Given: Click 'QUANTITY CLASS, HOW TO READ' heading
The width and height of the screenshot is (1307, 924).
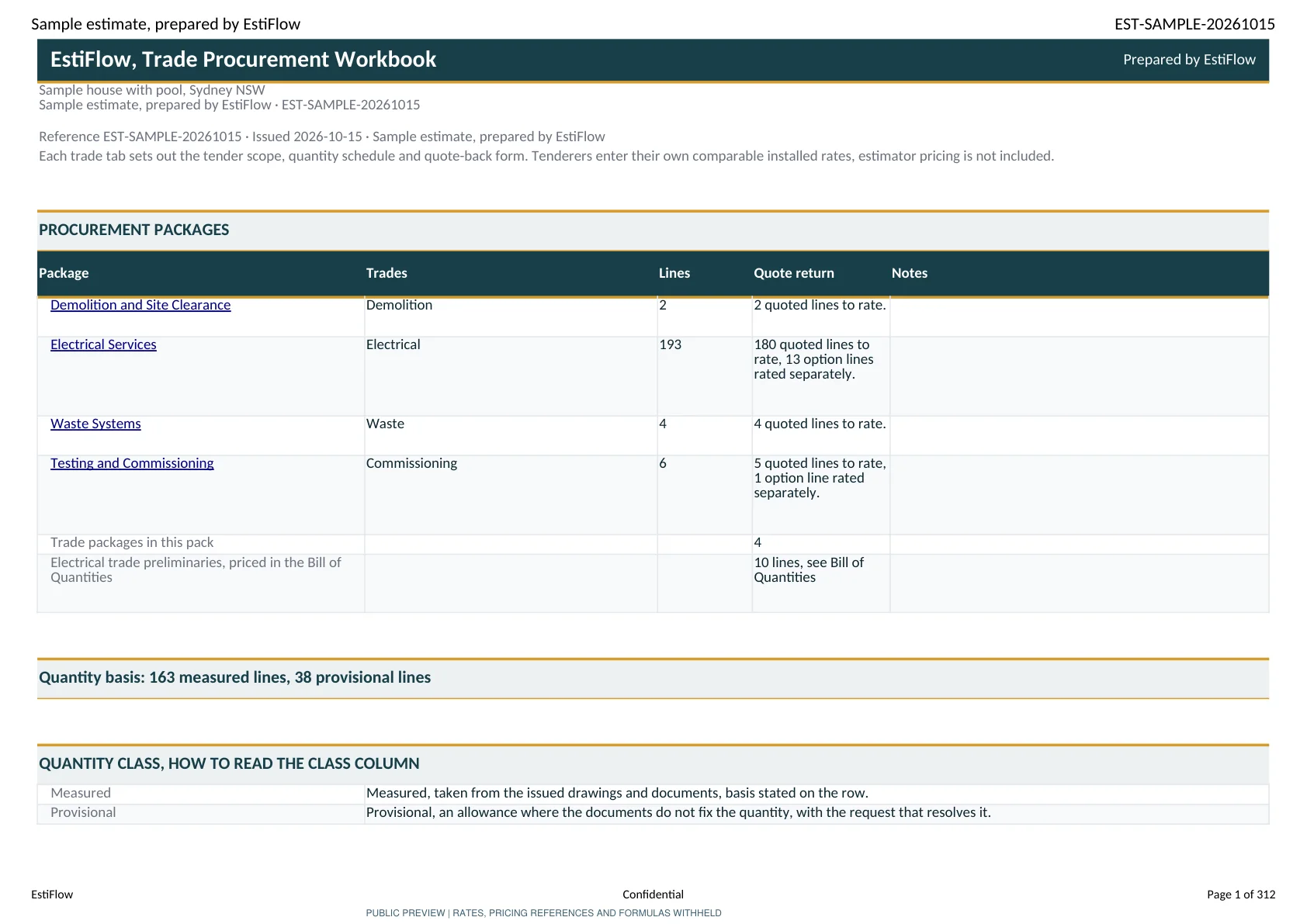Looking at the screenshot, I should (x=229, y=763).
